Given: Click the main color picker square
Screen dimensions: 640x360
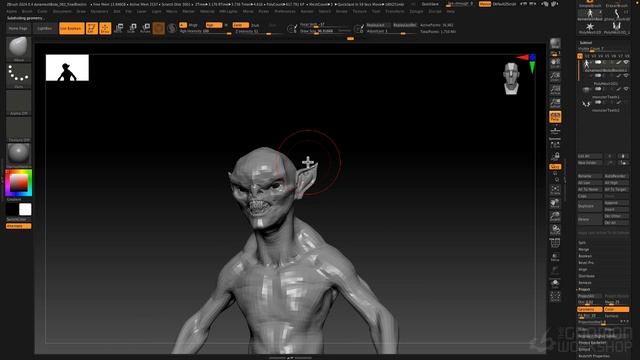Looking at the screenshot, I should click(x=18, y=183).
